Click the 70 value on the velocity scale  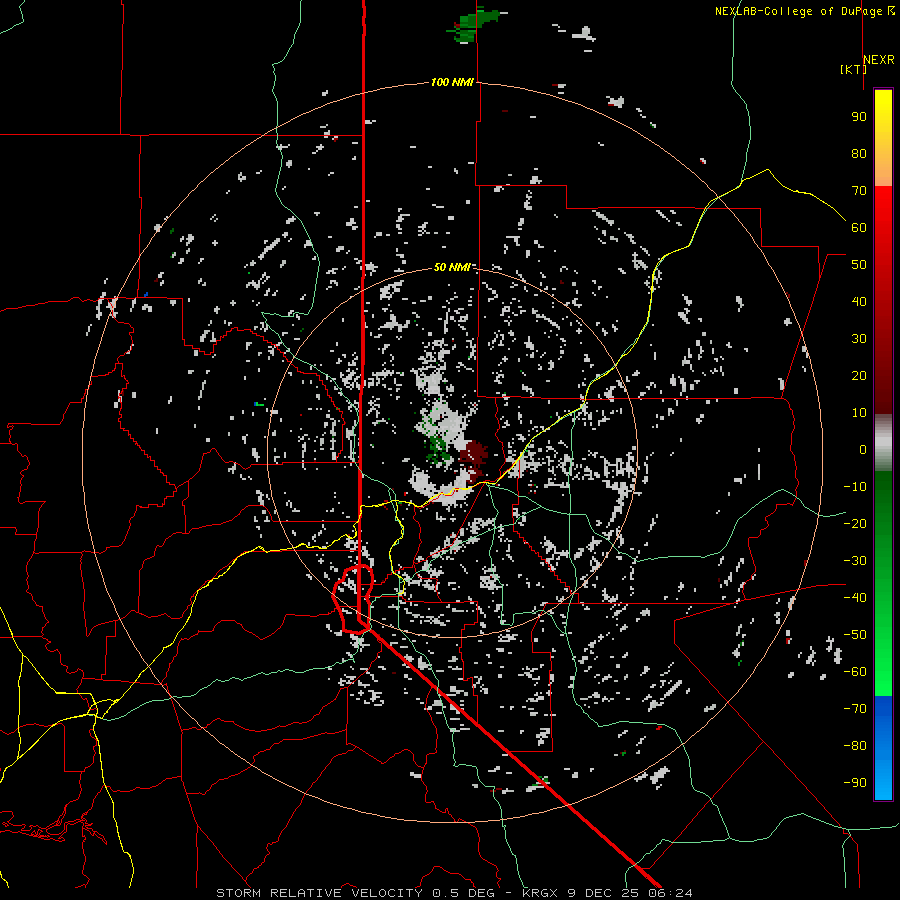(x=859, y=191)
